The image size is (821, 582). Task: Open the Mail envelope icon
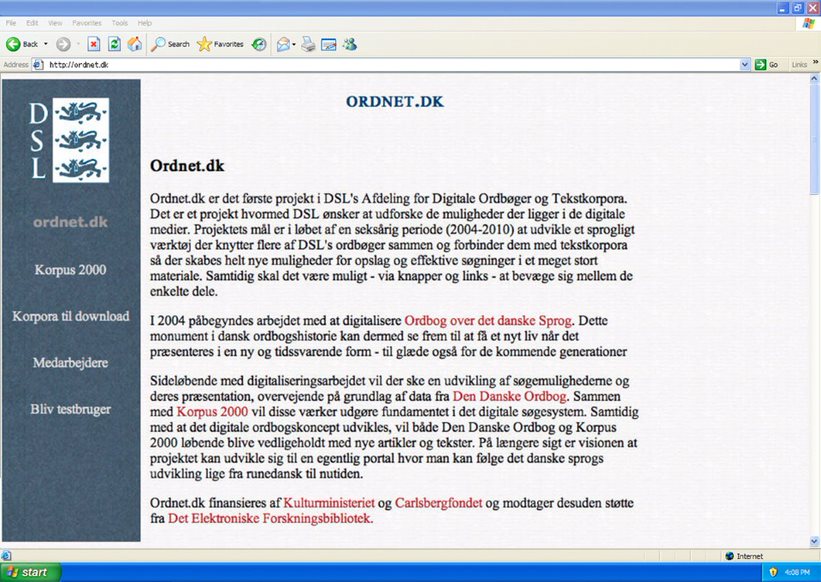[x=283, y=44]
